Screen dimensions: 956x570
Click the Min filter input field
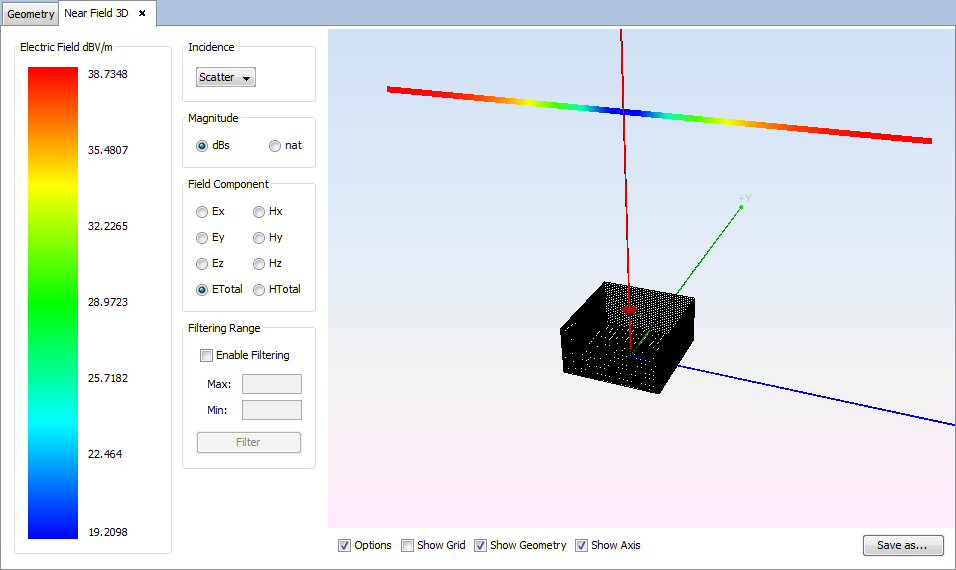(x=271, y=410)
